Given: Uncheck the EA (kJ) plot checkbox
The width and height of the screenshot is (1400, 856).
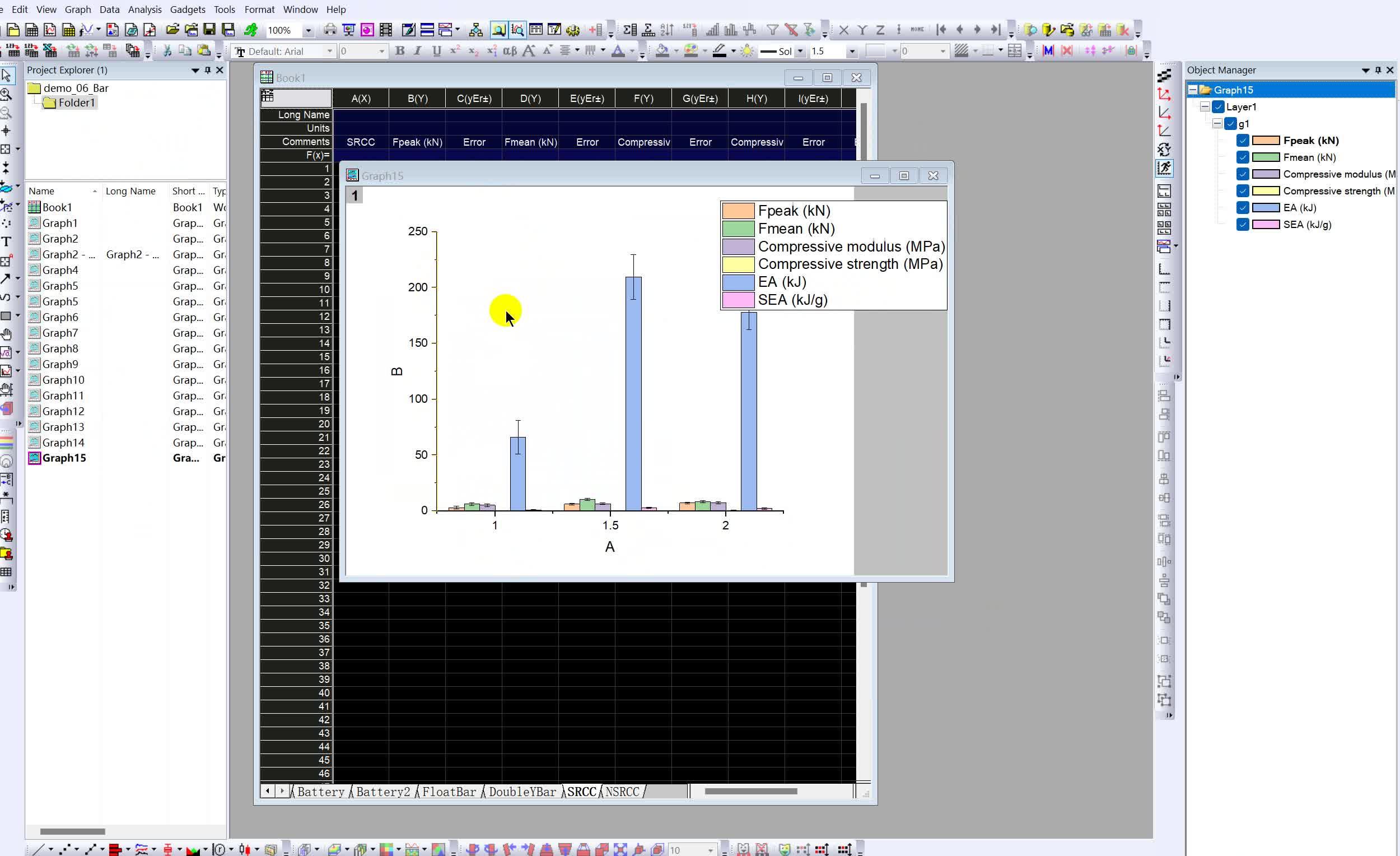Looking at the screenshot, I should coord(1243,207).
